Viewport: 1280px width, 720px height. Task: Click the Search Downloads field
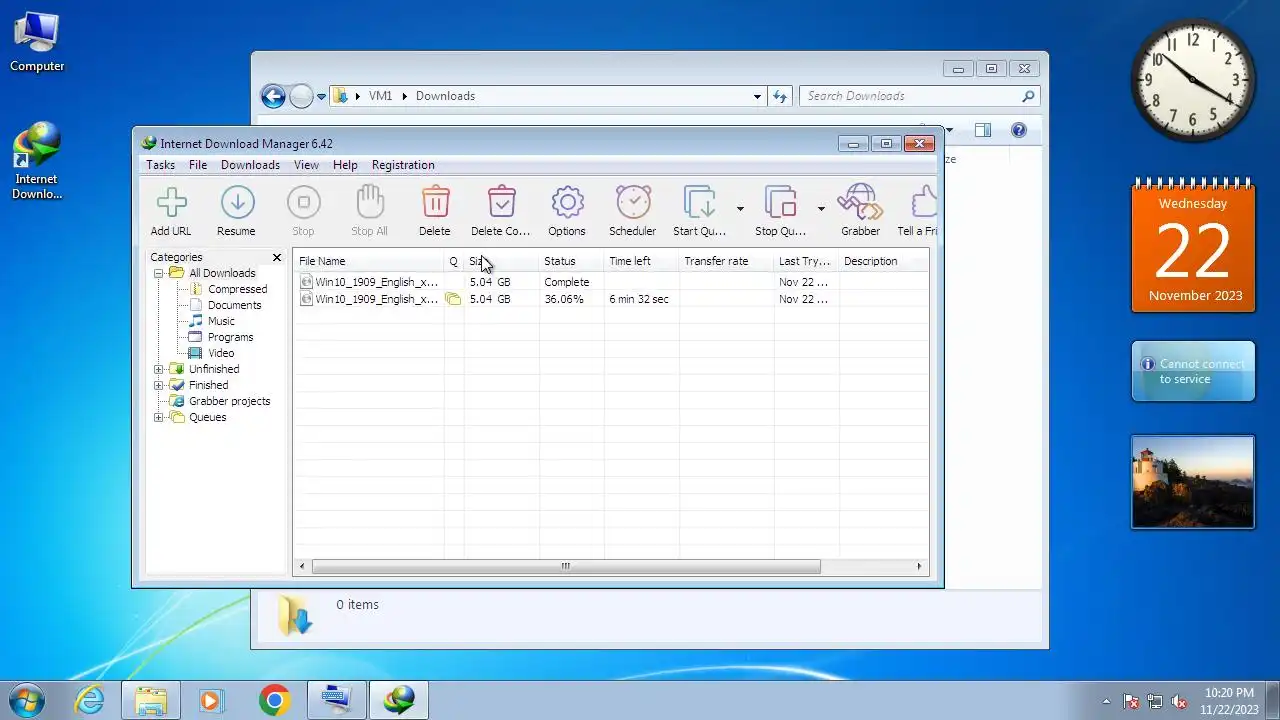(919, 96)
